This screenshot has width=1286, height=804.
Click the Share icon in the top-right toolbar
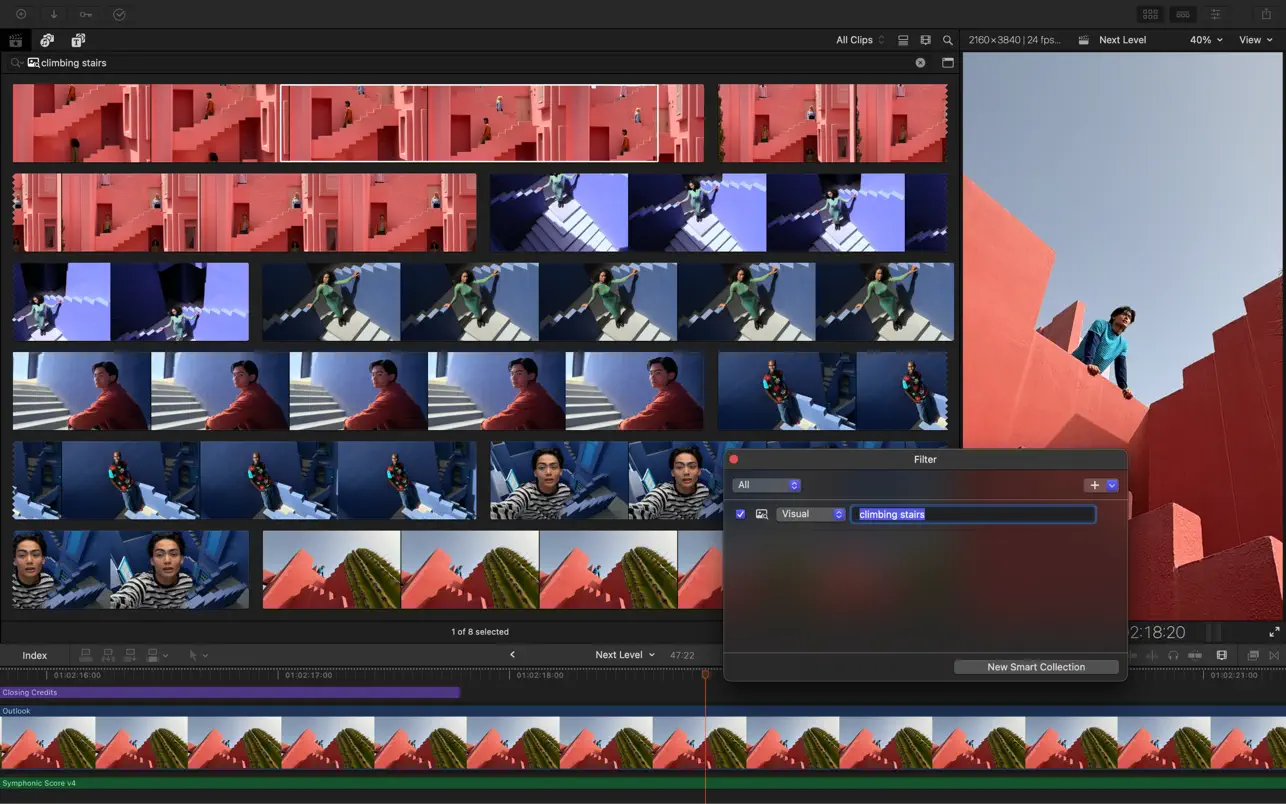[x=1265, y=13]
